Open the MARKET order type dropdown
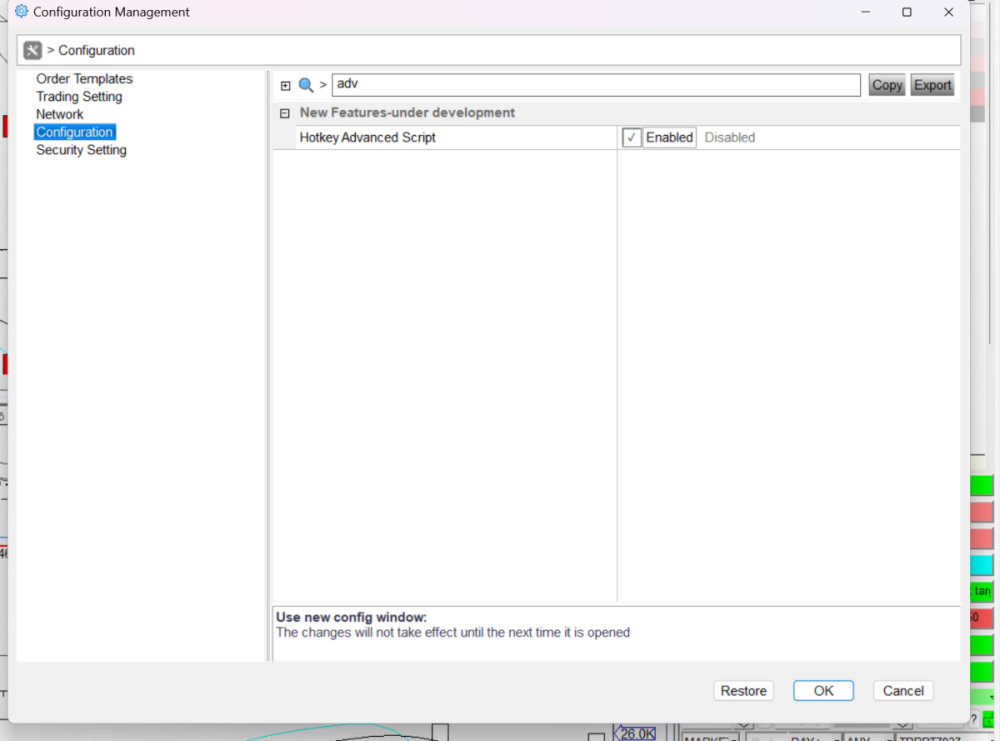The image size is (1000, 741). point(708,736)
